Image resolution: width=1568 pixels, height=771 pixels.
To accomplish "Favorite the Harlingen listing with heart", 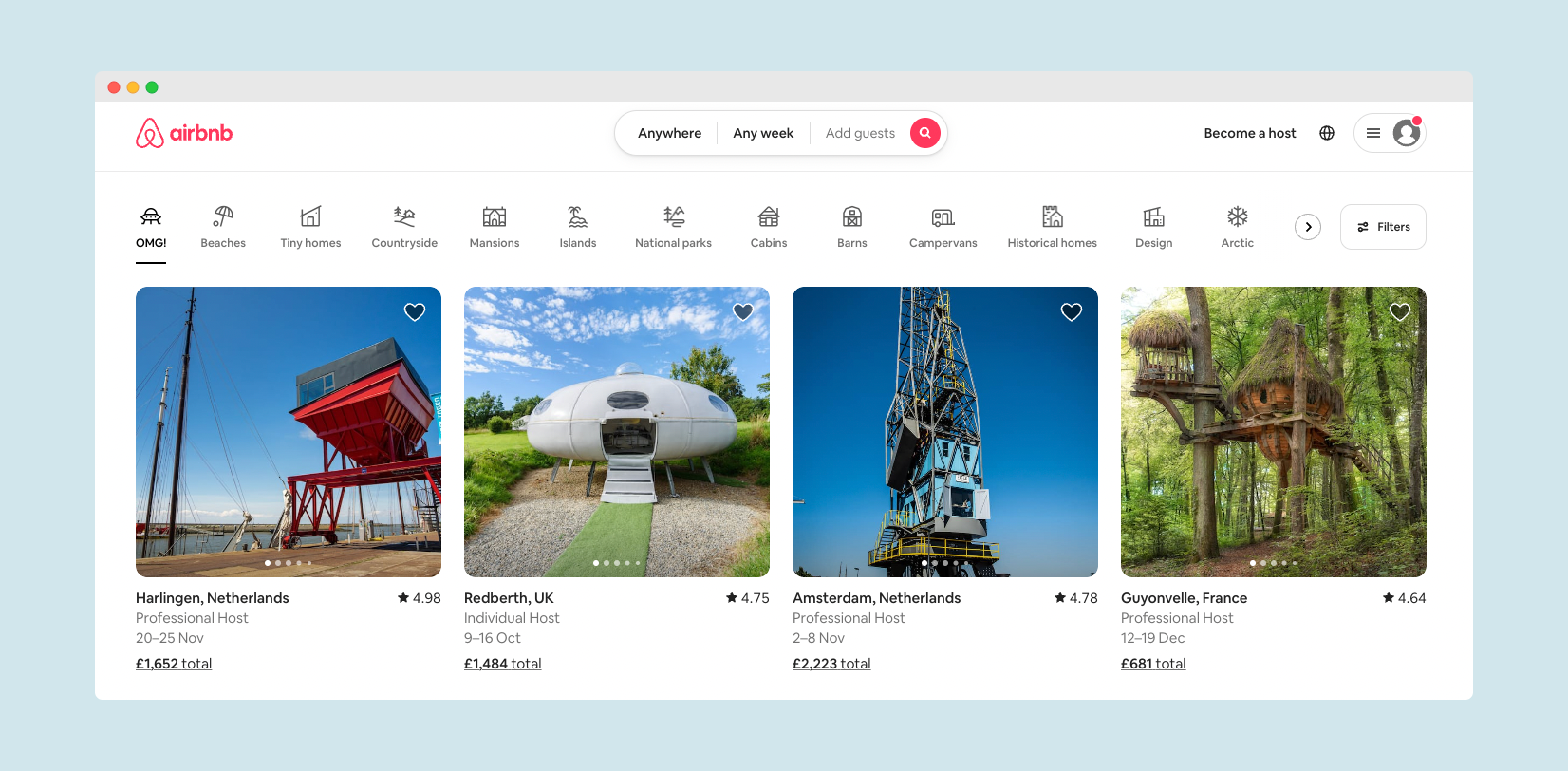I will pos(415,311).
